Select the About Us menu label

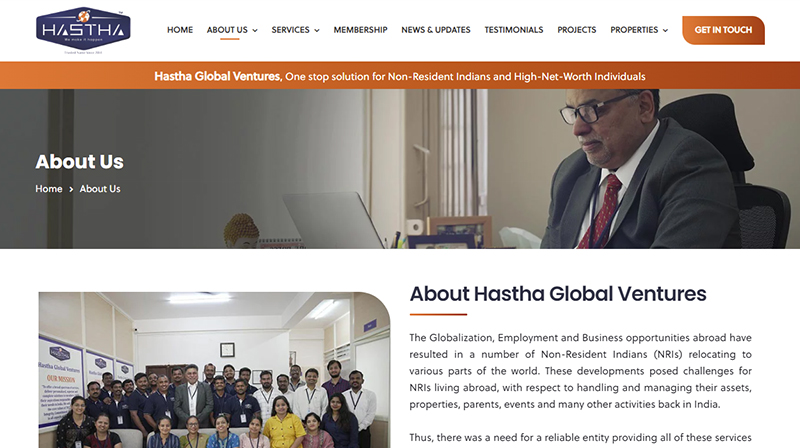(x=227, y=30)
